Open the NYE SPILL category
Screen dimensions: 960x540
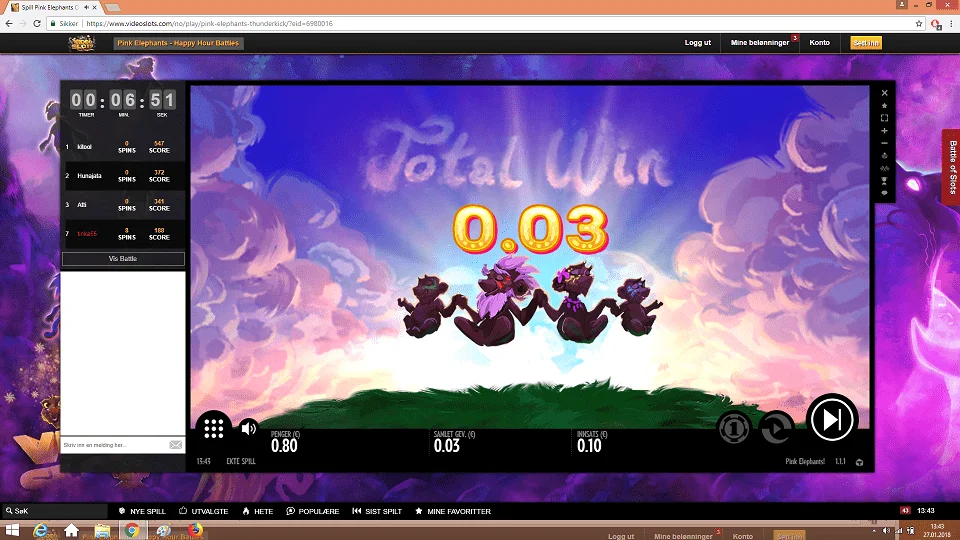point(142,511)
